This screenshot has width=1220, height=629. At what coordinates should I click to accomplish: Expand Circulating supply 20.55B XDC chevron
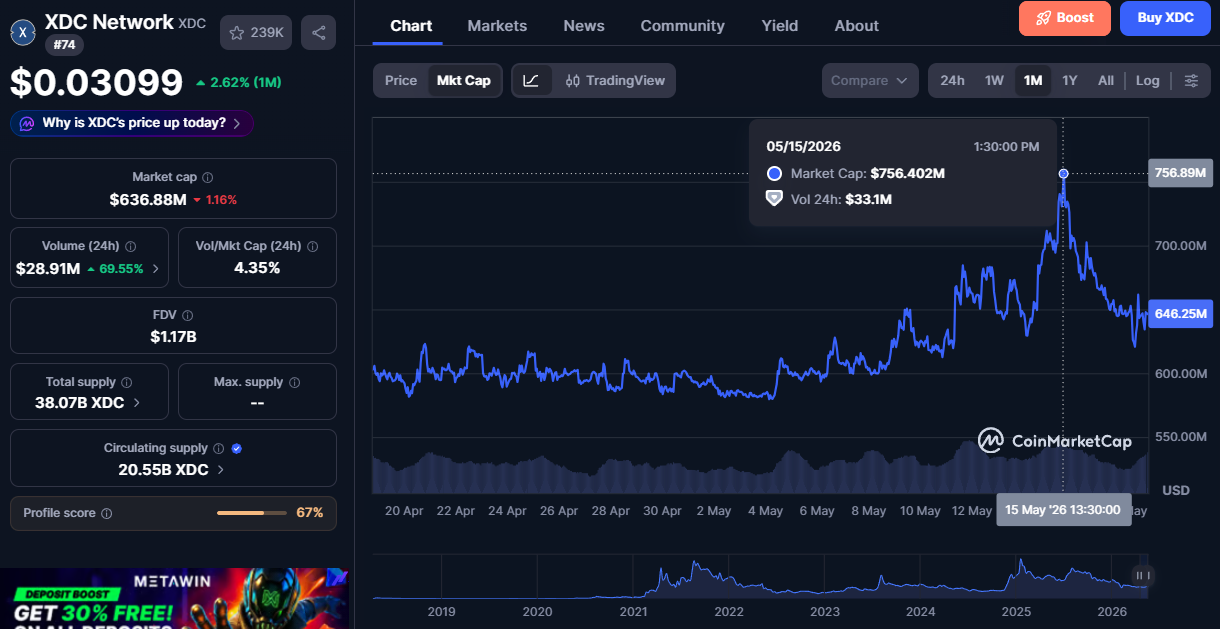[x=221, y=470]
